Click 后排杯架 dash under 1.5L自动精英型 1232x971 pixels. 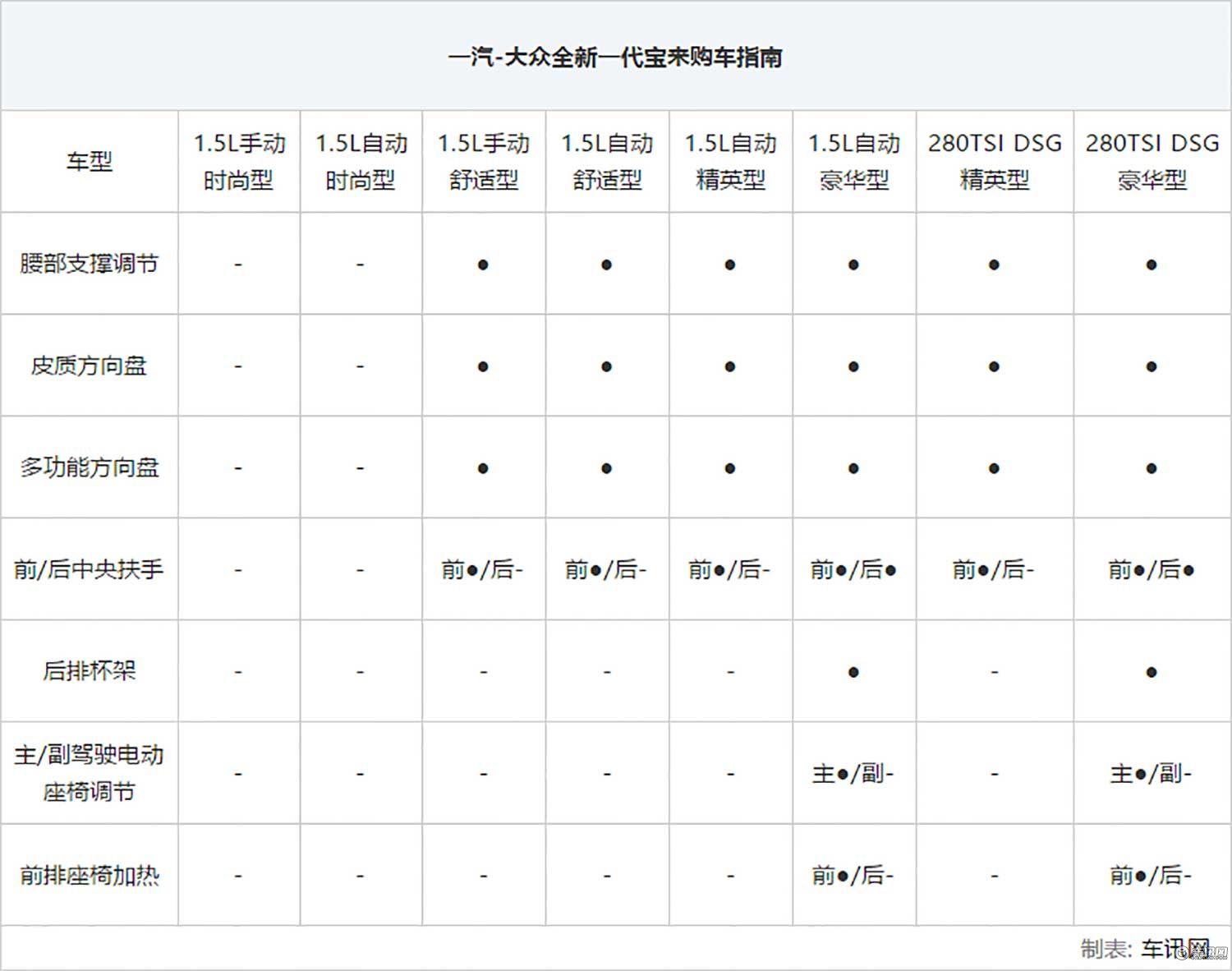730,672
